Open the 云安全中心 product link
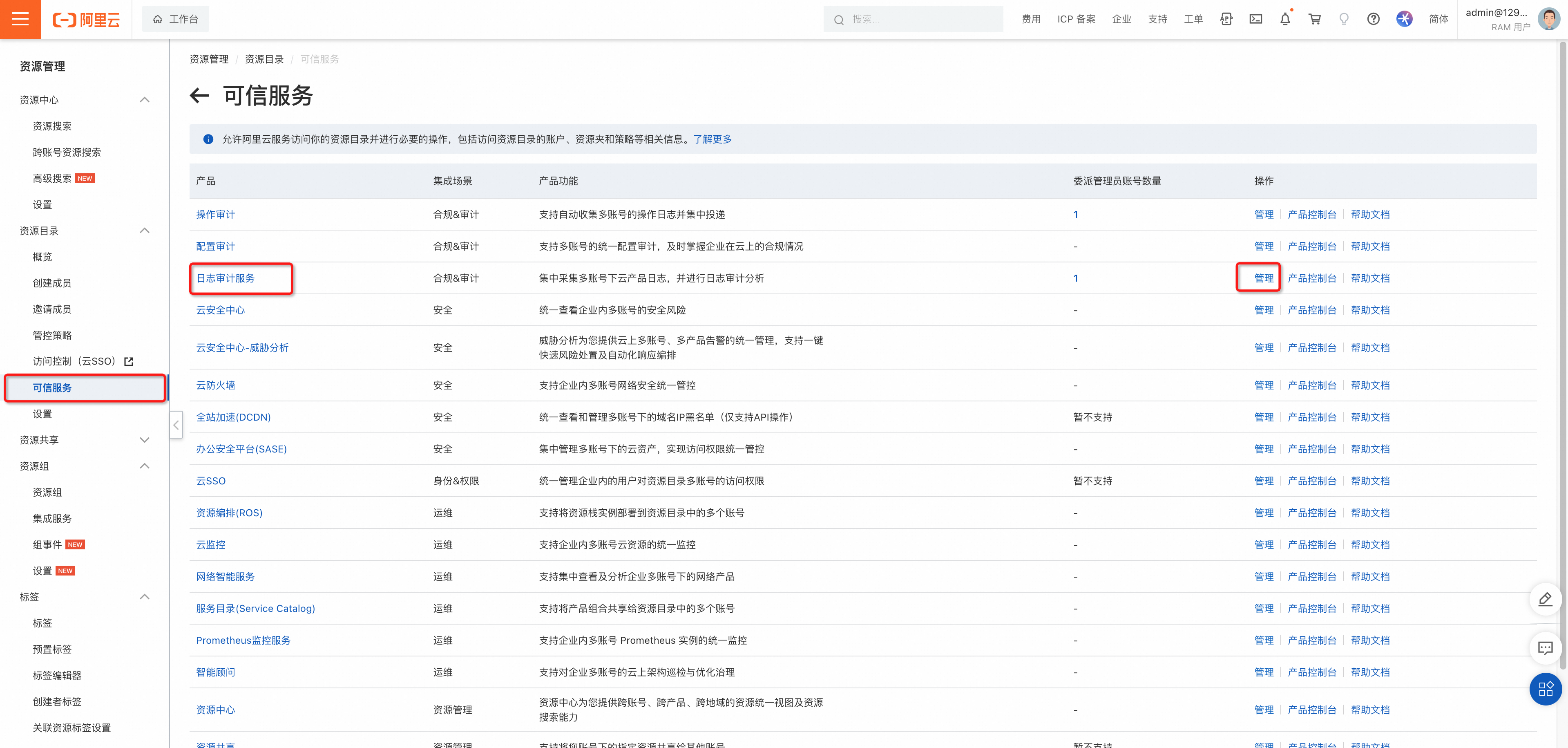This screenshot has height=748, width=1568. click(220, 311)
